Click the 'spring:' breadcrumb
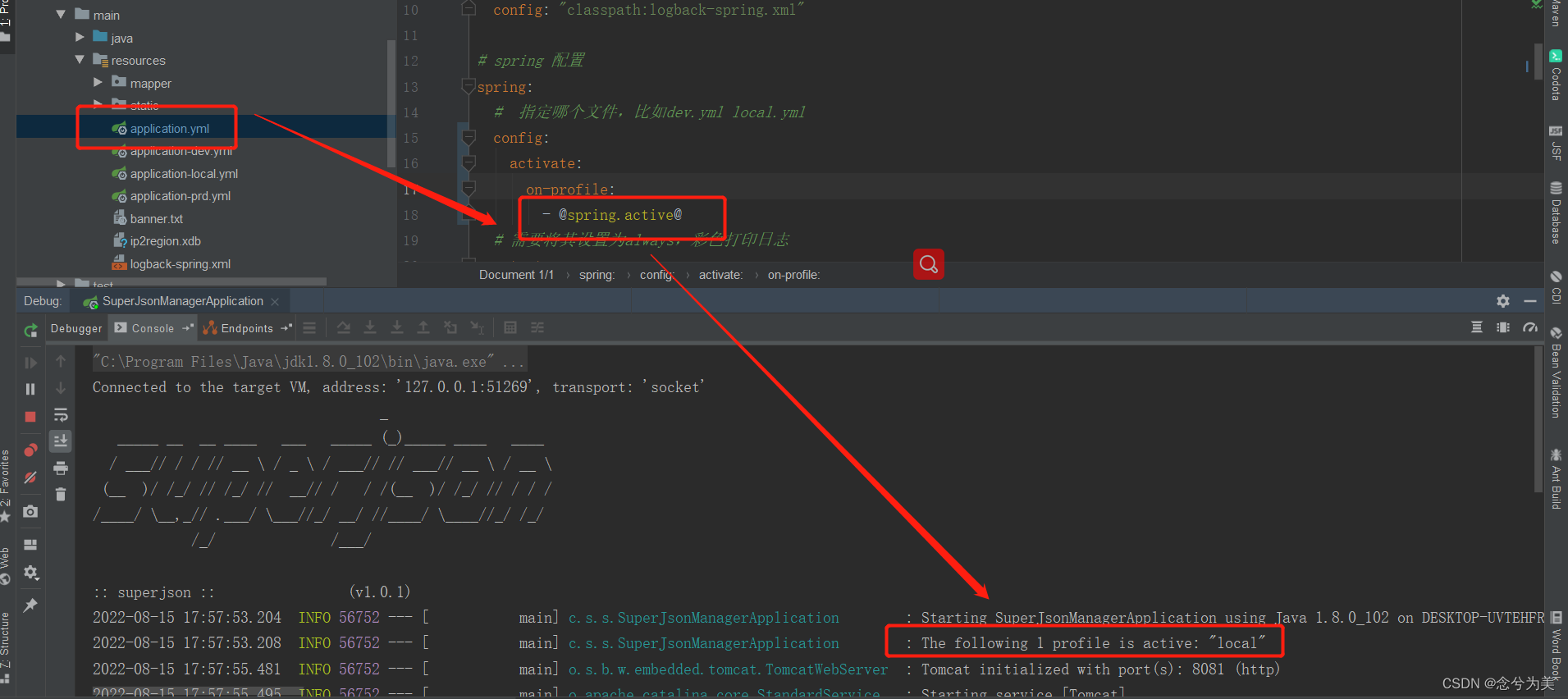Image resolution: width=1568 pixels, height=699 pixels. 597,275
